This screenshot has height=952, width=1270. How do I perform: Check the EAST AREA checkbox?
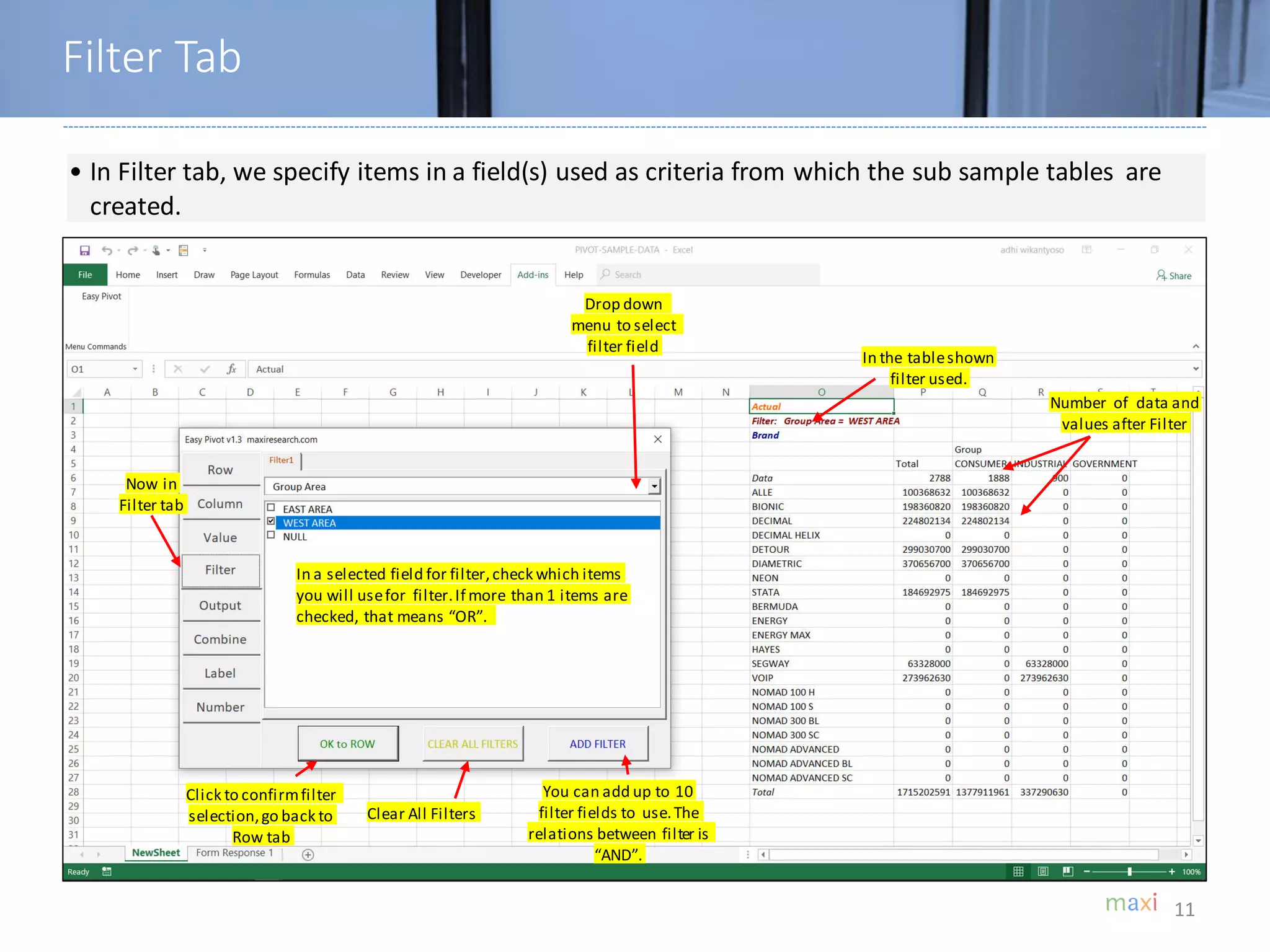[271, 508]
